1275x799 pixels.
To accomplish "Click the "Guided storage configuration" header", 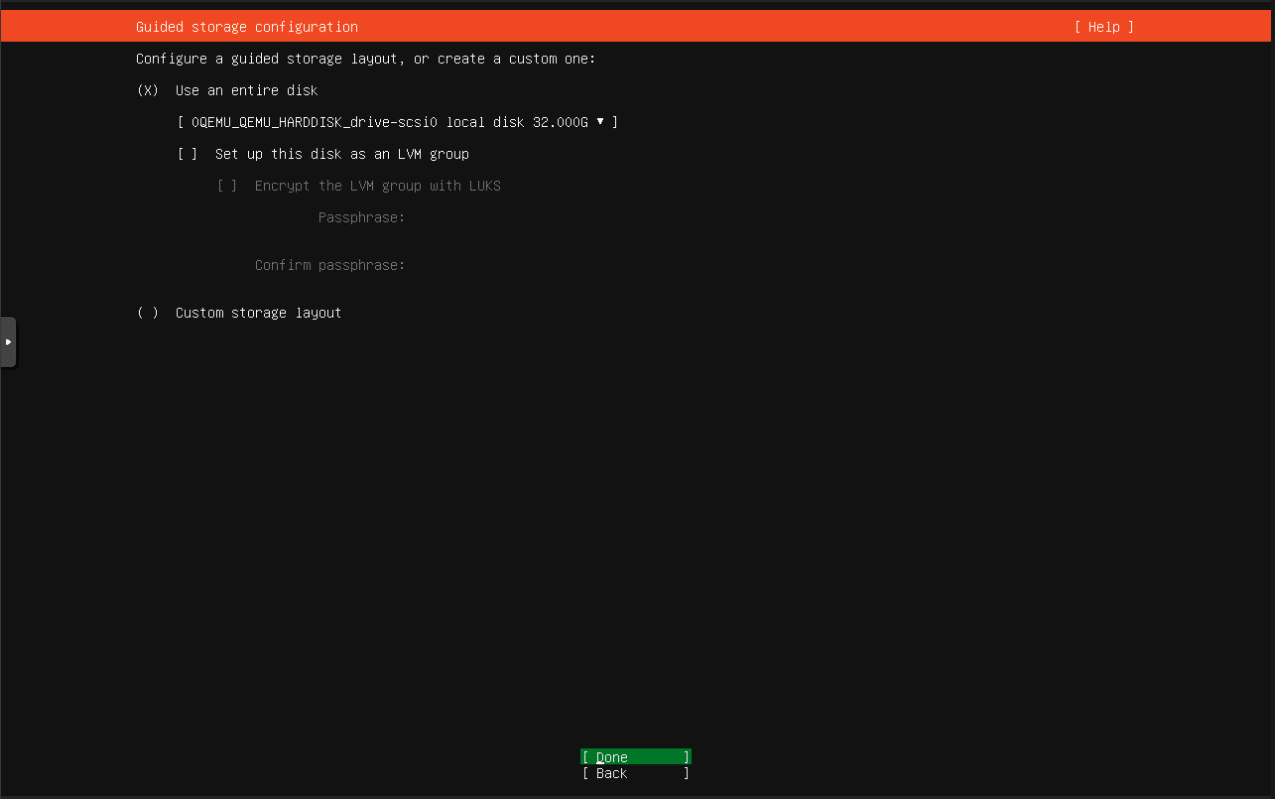I will click(x=246, y=27).
